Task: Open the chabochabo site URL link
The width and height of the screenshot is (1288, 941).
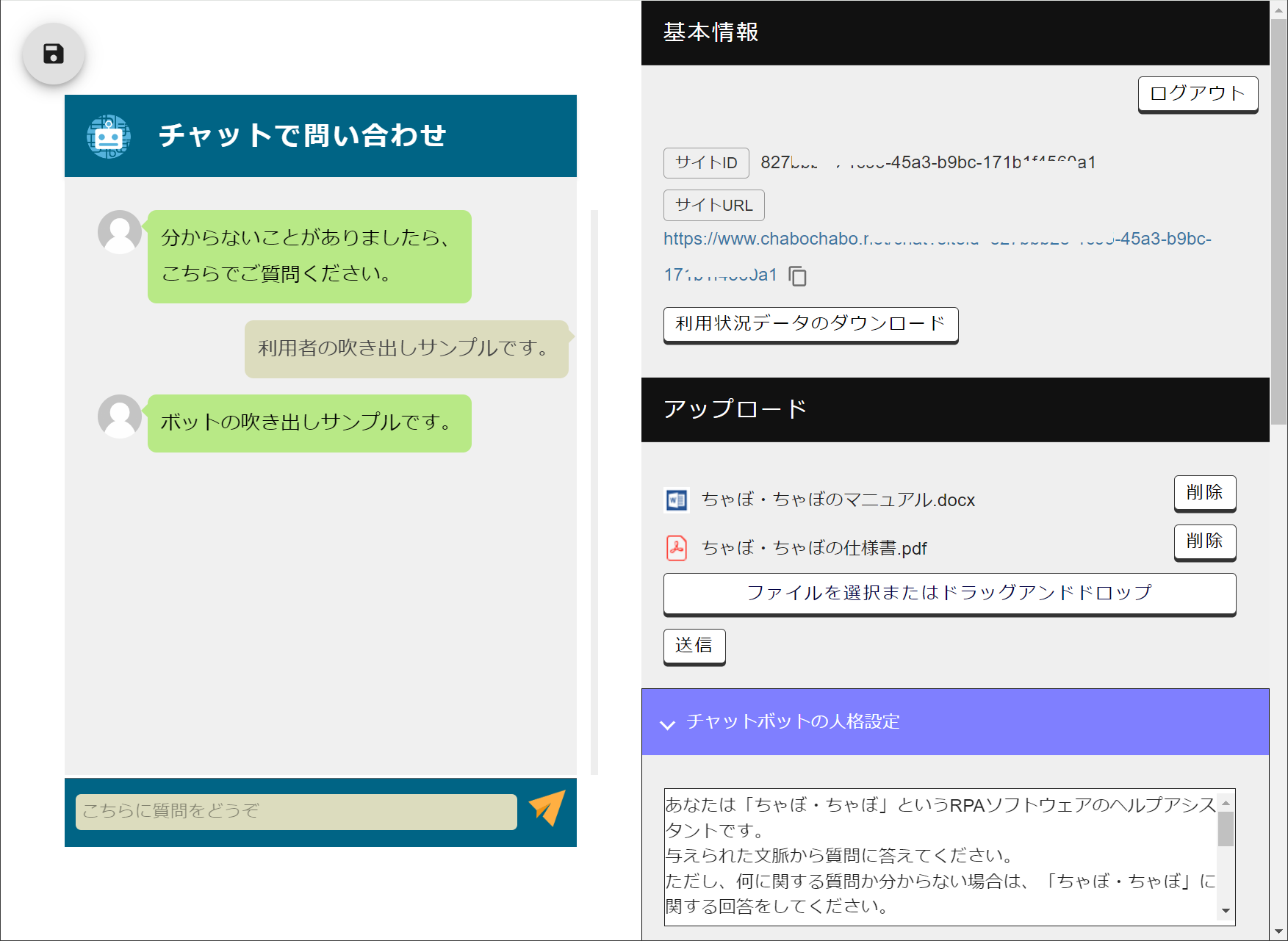Action: (937, 239)
